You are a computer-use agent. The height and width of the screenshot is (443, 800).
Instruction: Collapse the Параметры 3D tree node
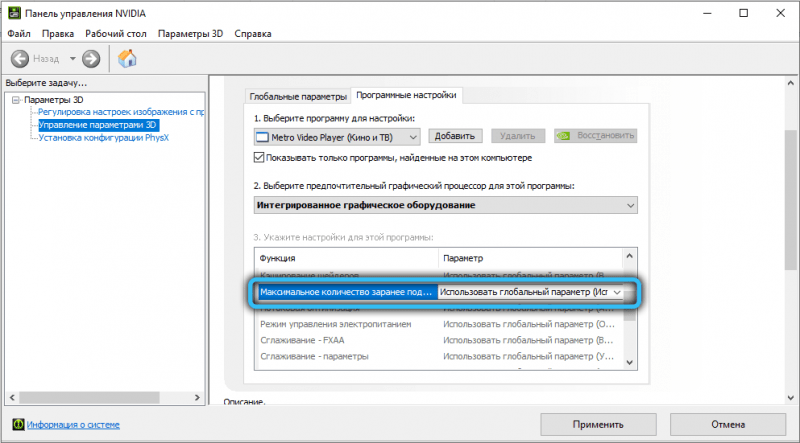(16, 100)
